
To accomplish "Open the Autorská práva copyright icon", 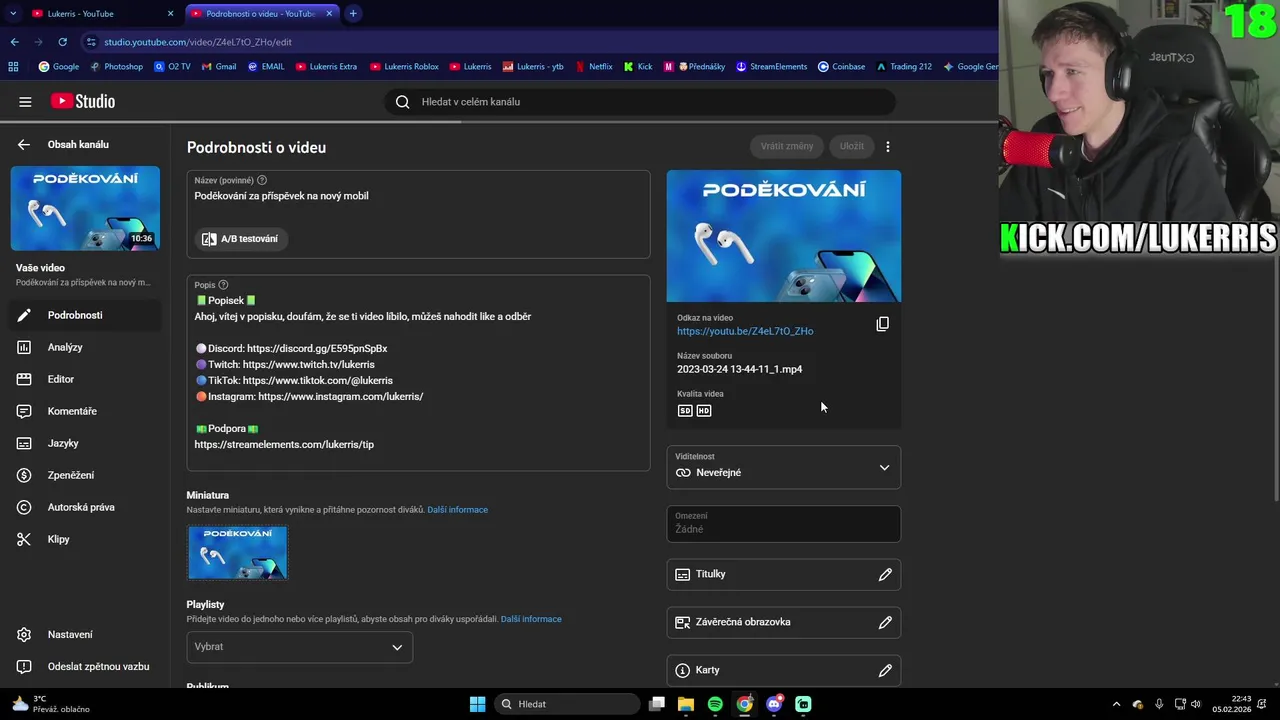I will tap(24, 507).
